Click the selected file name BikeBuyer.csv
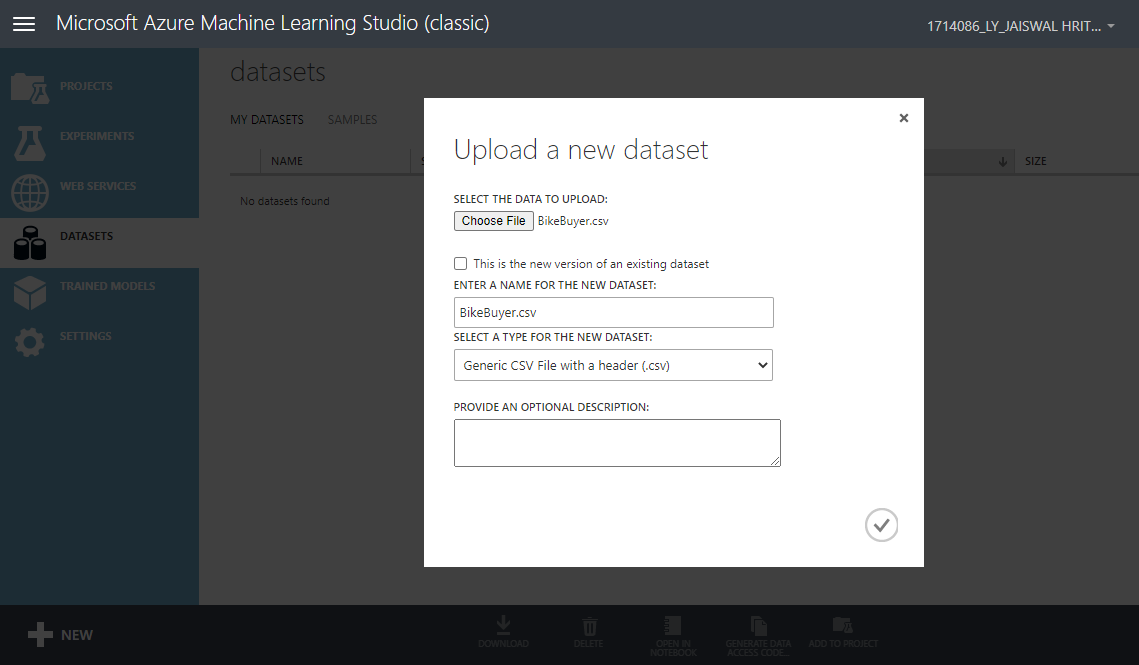Image resolution: width=1139 pixels, height=665 pixels. 573,221
